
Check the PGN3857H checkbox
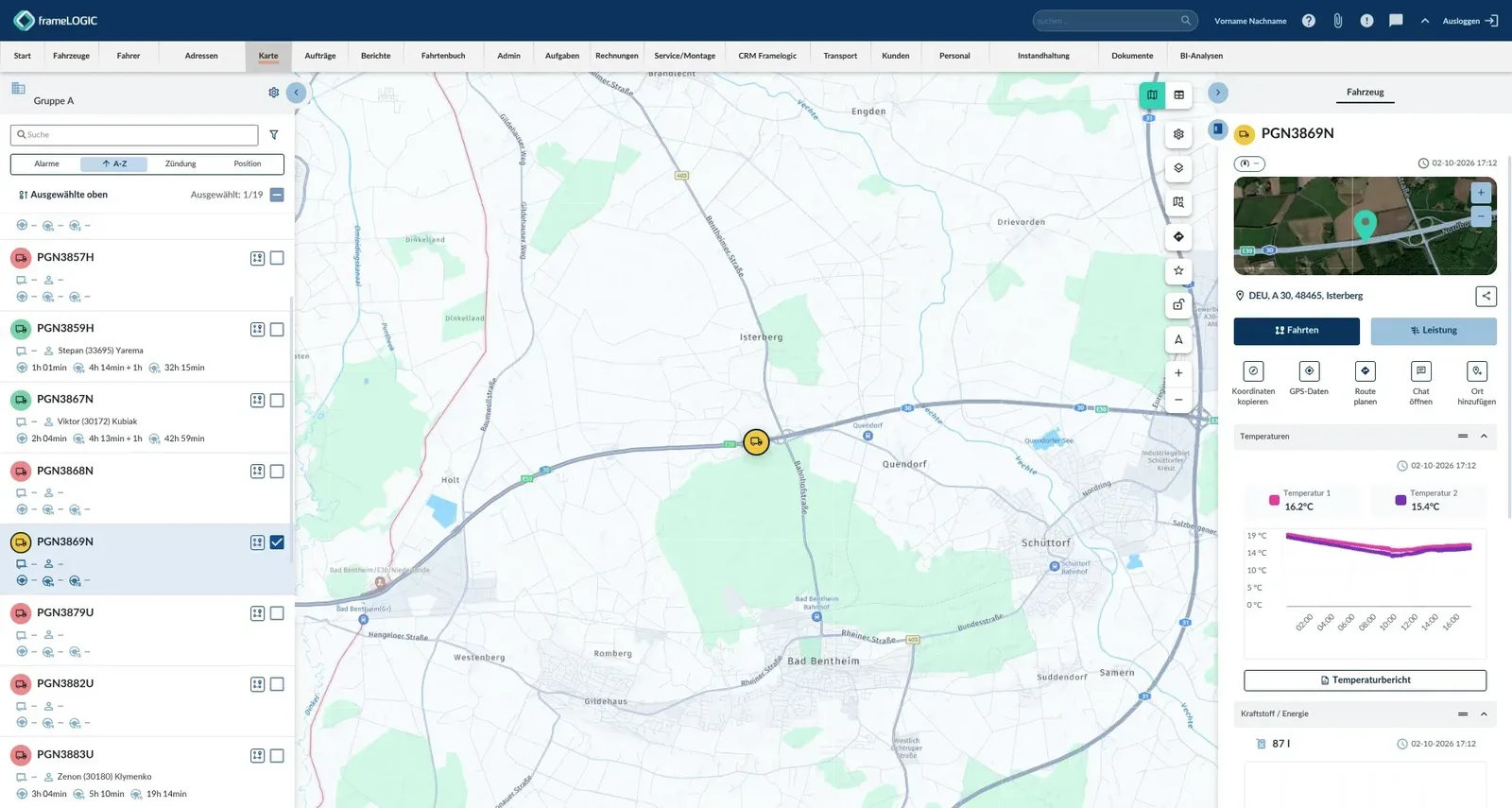tap(277, 258)
